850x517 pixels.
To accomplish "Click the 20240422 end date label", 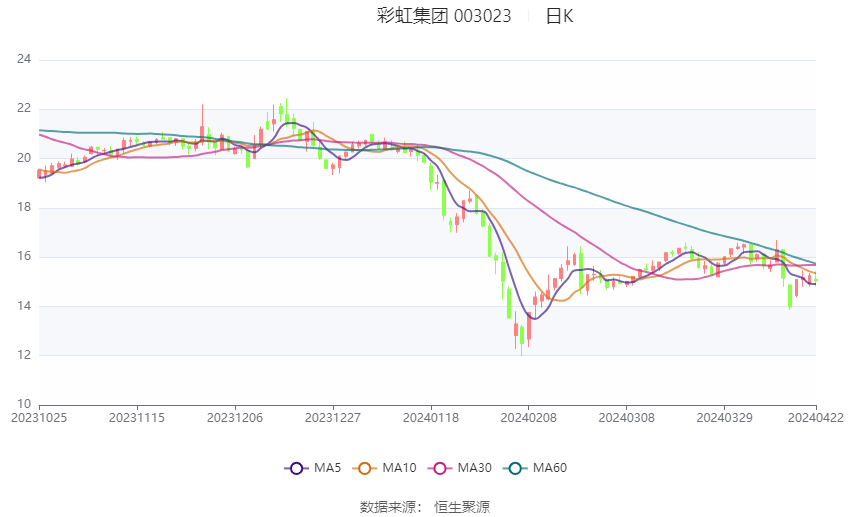I will (x=816, y=418).
